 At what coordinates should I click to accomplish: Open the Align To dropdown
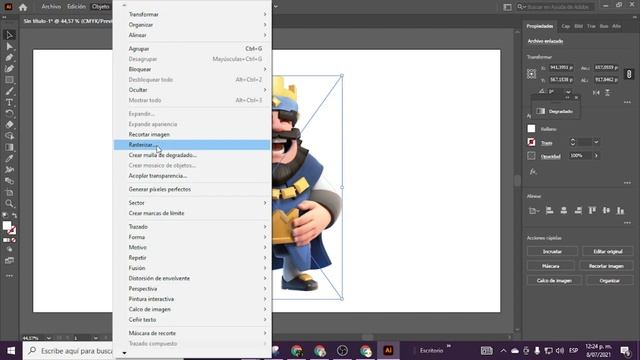533,211
